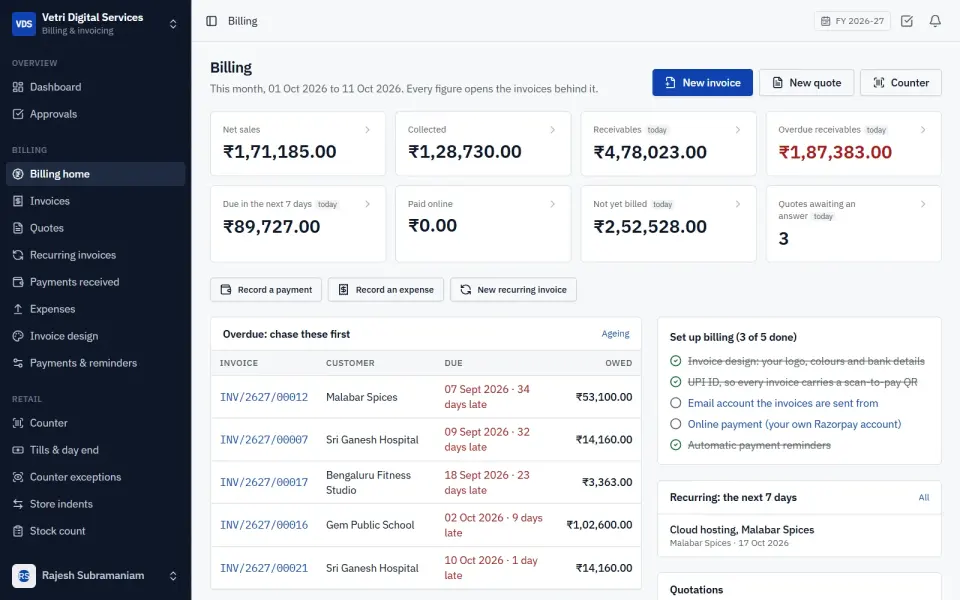Open Tills & day end in sidebar

96,449
